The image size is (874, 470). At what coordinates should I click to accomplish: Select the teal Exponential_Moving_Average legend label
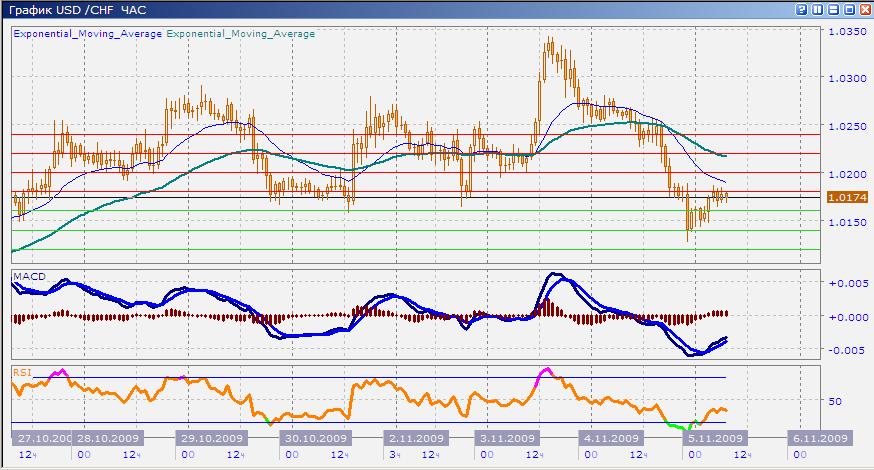click(240, 33)
